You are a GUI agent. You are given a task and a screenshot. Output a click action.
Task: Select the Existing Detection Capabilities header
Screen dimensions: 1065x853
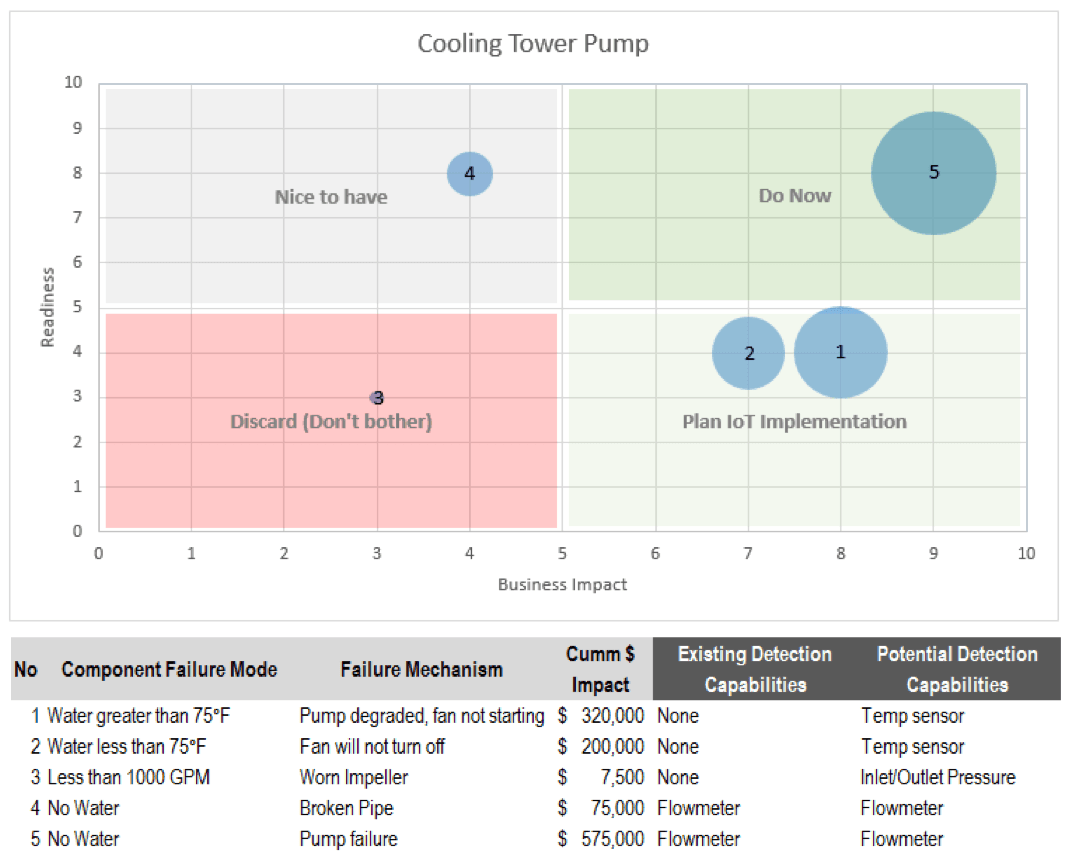755,669
